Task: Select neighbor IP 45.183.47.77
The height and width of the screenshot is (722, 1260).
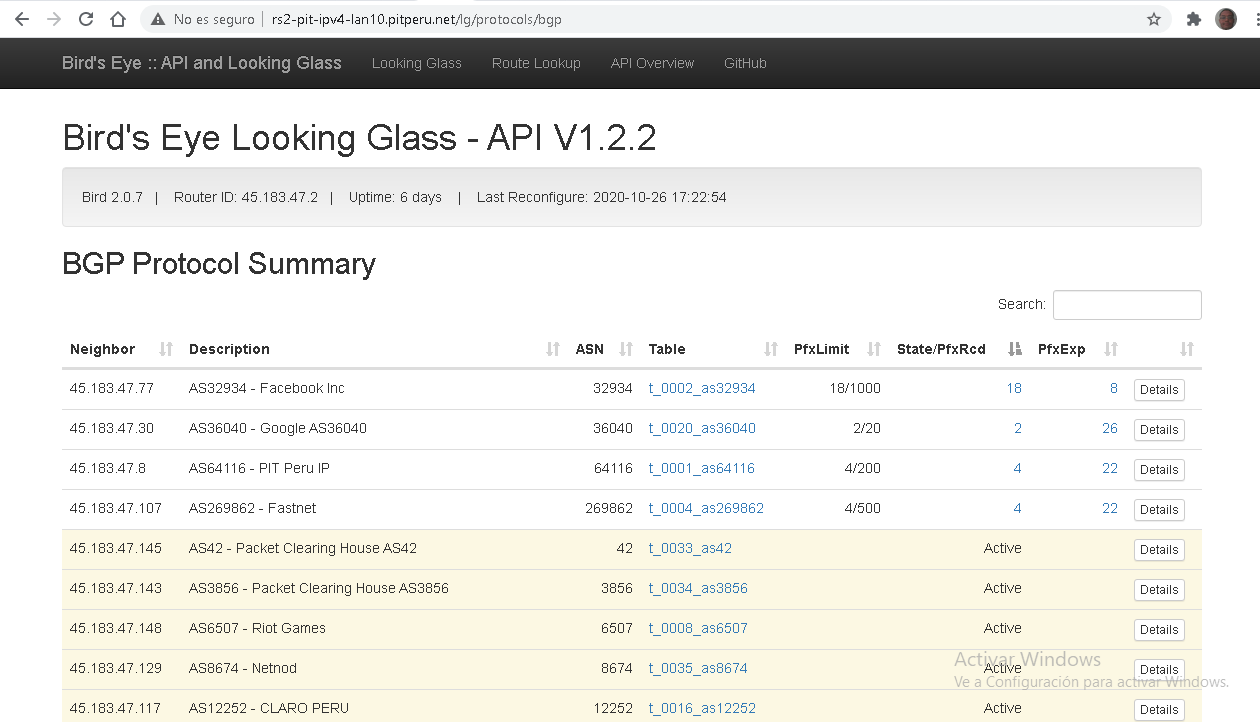Action: click(112, 388)
